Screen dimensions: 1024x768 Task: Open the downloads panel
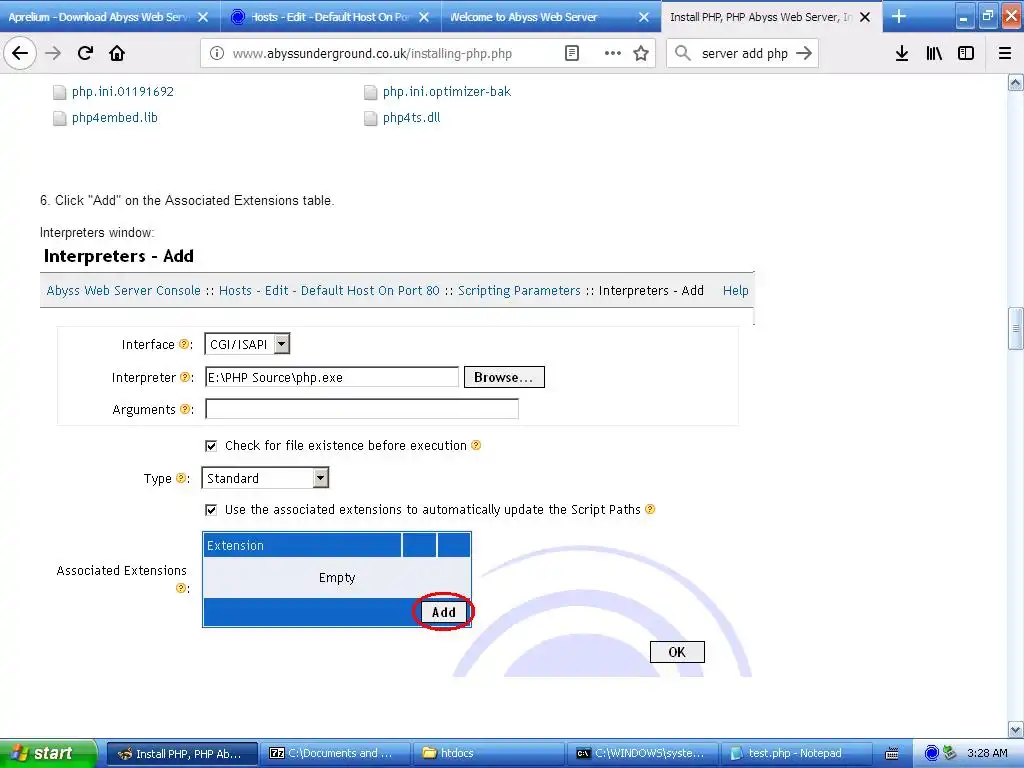click(x=902, y=54)
